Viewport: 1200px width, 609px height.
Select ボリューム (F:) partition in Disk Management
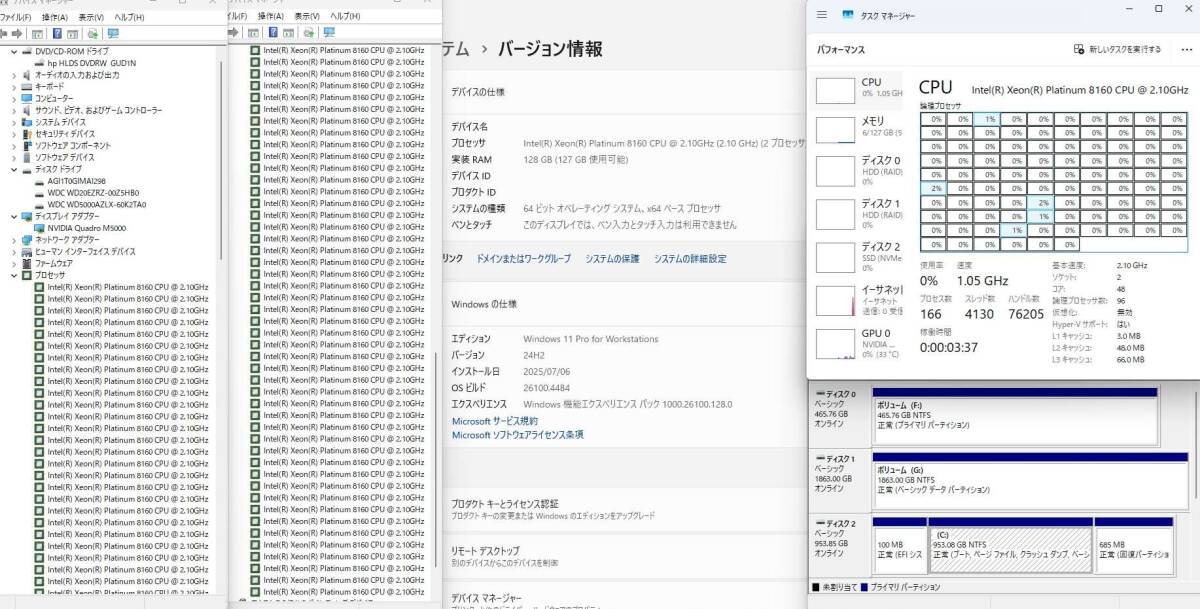coord(1015,414)
